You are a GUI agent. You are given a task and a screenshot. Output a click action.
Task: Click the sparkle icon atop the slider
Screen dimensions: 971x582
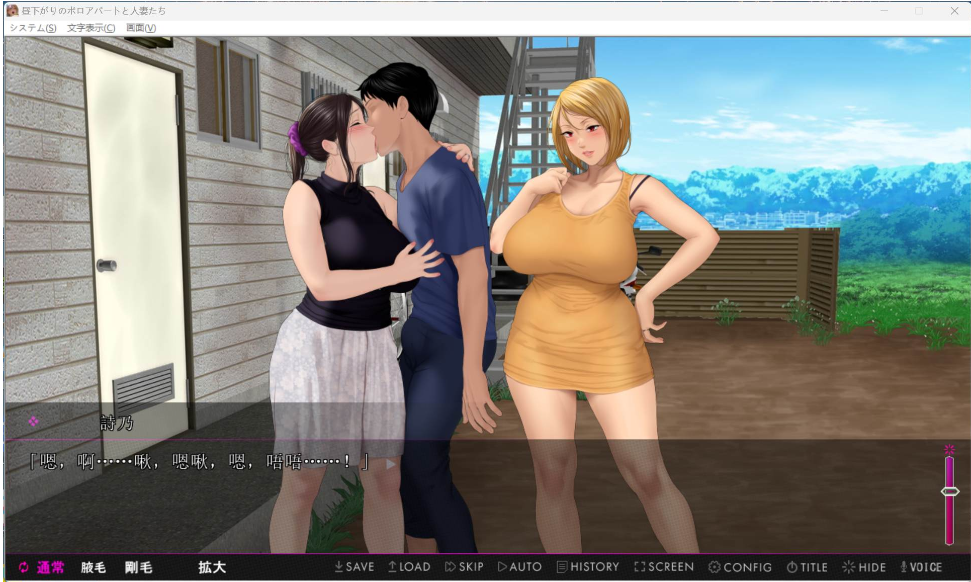tap(949, 450)
